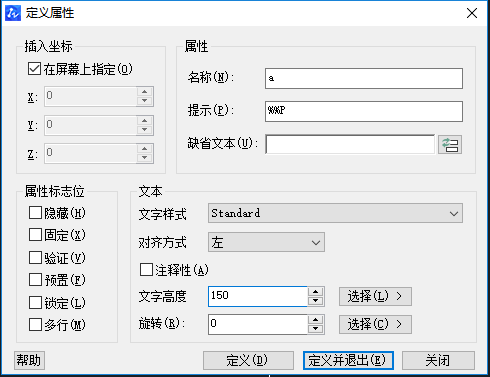Focus the 名称(N) name input field
Screen dimensions: 490x377
[x=364, y=79]
